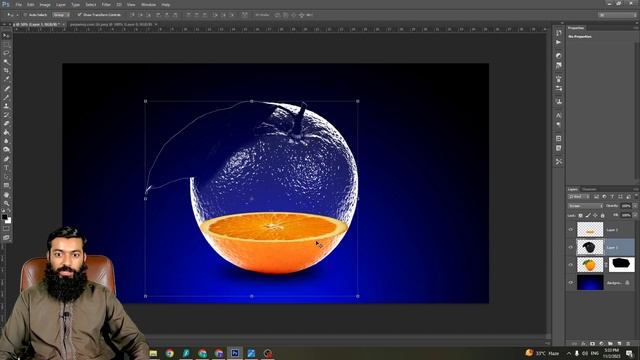This screenshot has width=640, height=360.
Task: Select the Horizontal Type tool
Action: pos(6,168)
